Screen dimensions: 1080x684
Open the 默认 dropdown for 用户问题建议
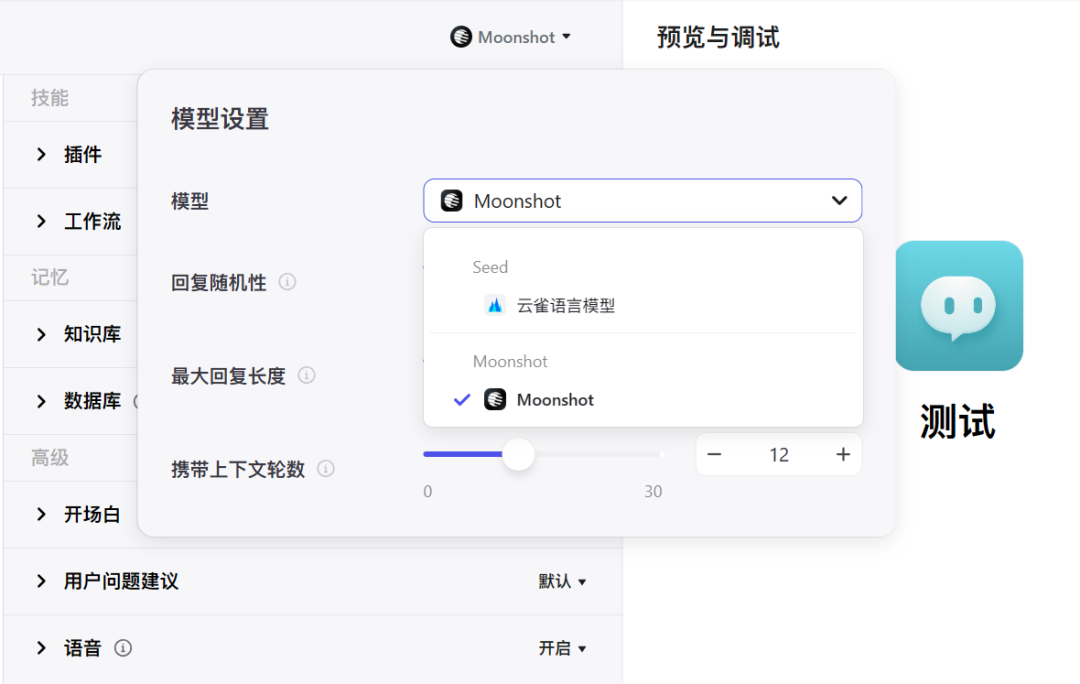(x=562, y=581)
